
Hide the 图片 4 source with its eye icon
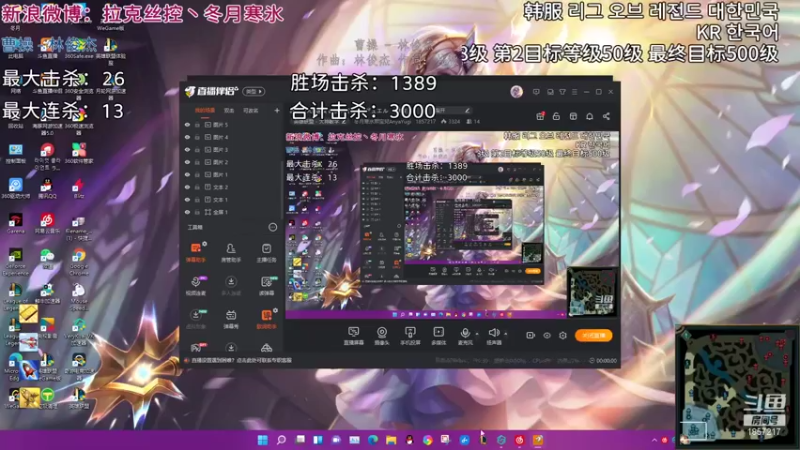point(187,137)
